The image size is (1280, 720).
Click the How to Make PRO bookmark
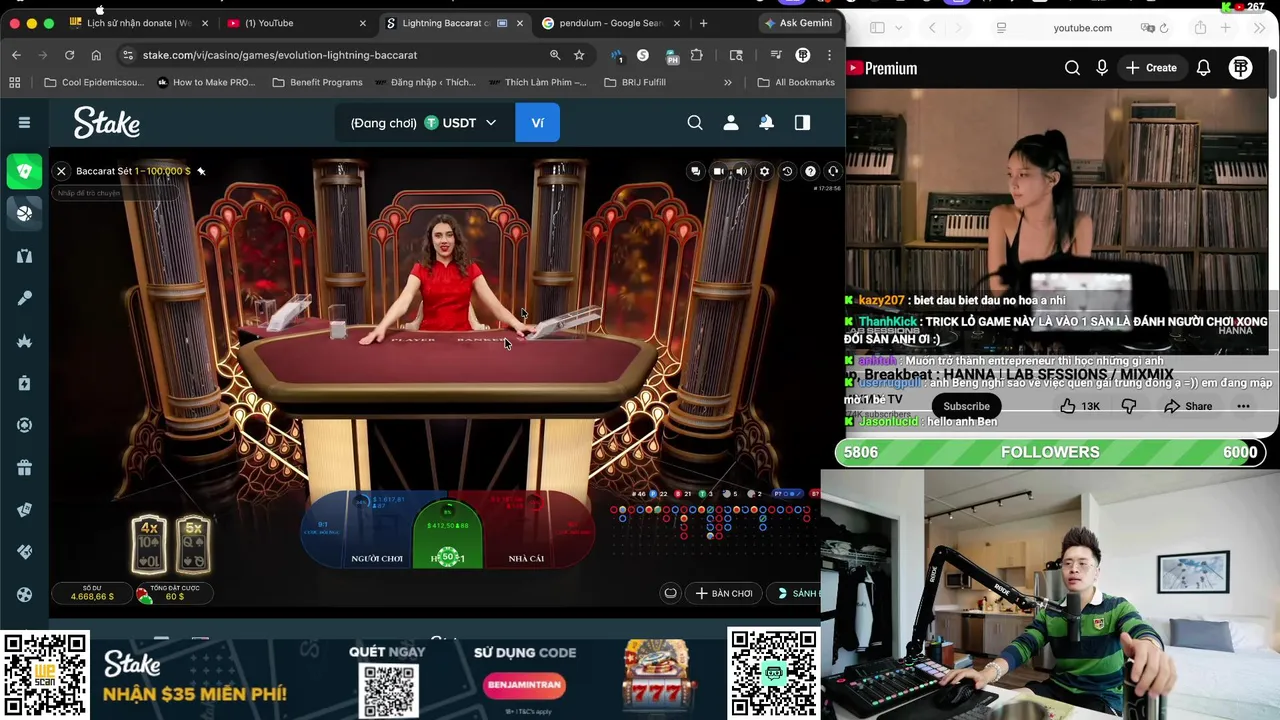(x=206, y=82)
